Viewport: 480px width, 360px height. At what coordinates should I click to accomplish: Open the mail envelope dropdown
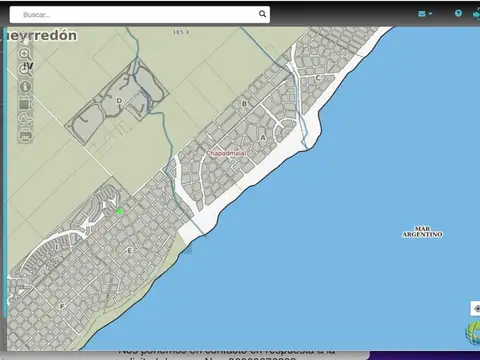tap(425, 14)
